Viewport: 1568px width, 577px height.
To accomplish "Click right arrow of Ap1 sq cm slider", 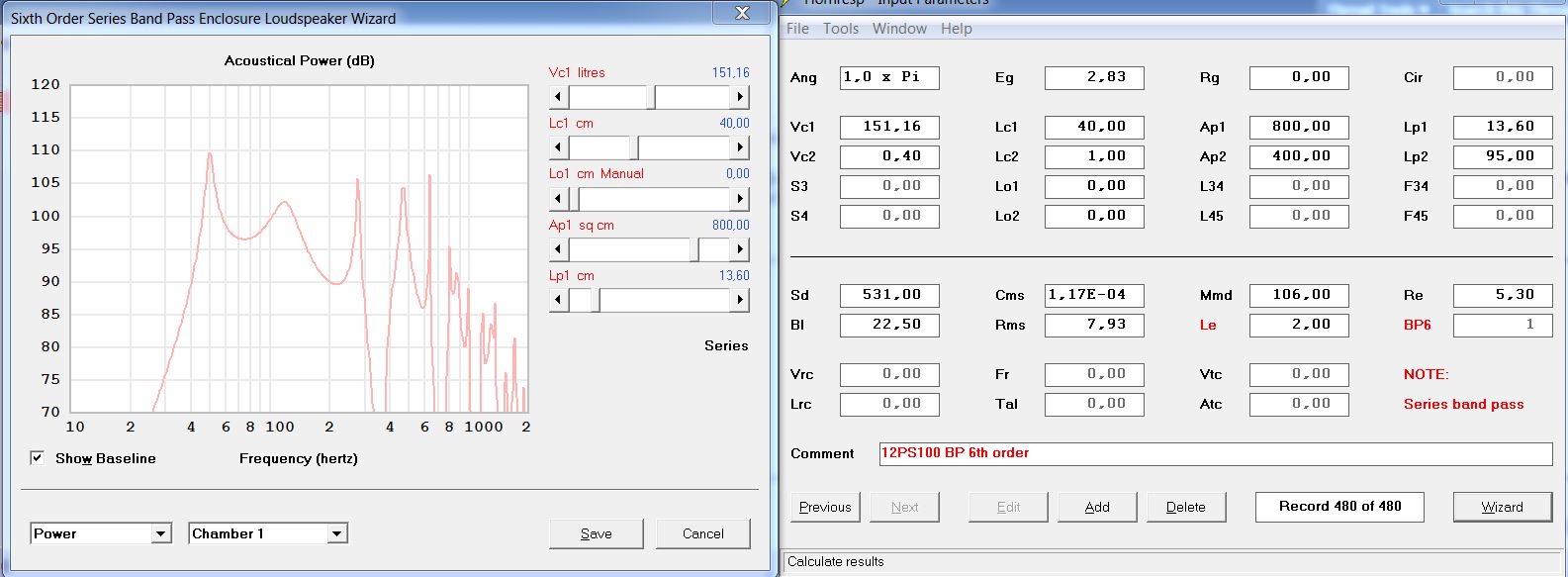I will [x=740, y=249].
